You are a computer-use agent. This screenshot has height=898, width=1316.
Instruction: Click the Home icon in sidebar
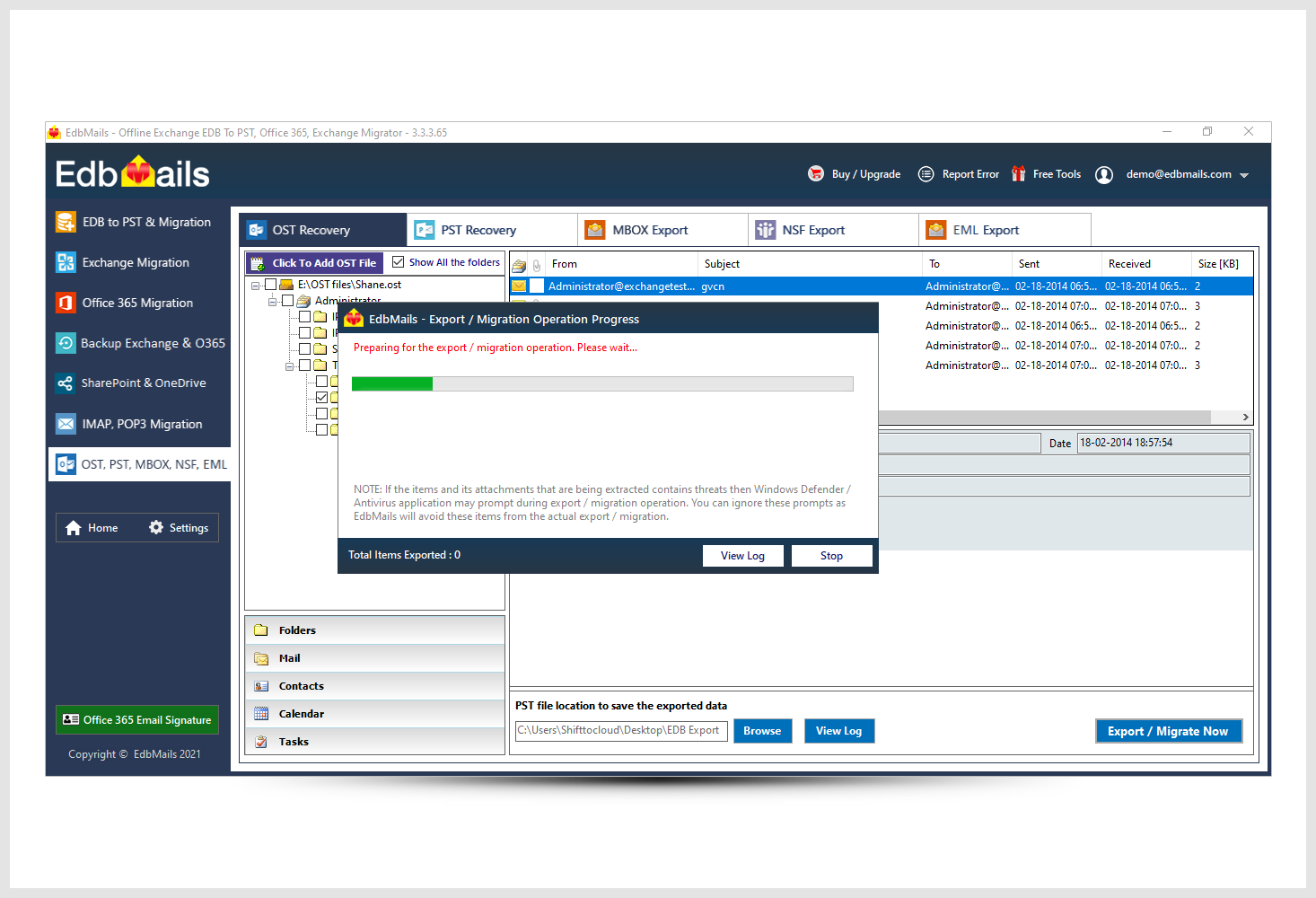point(74,528)
